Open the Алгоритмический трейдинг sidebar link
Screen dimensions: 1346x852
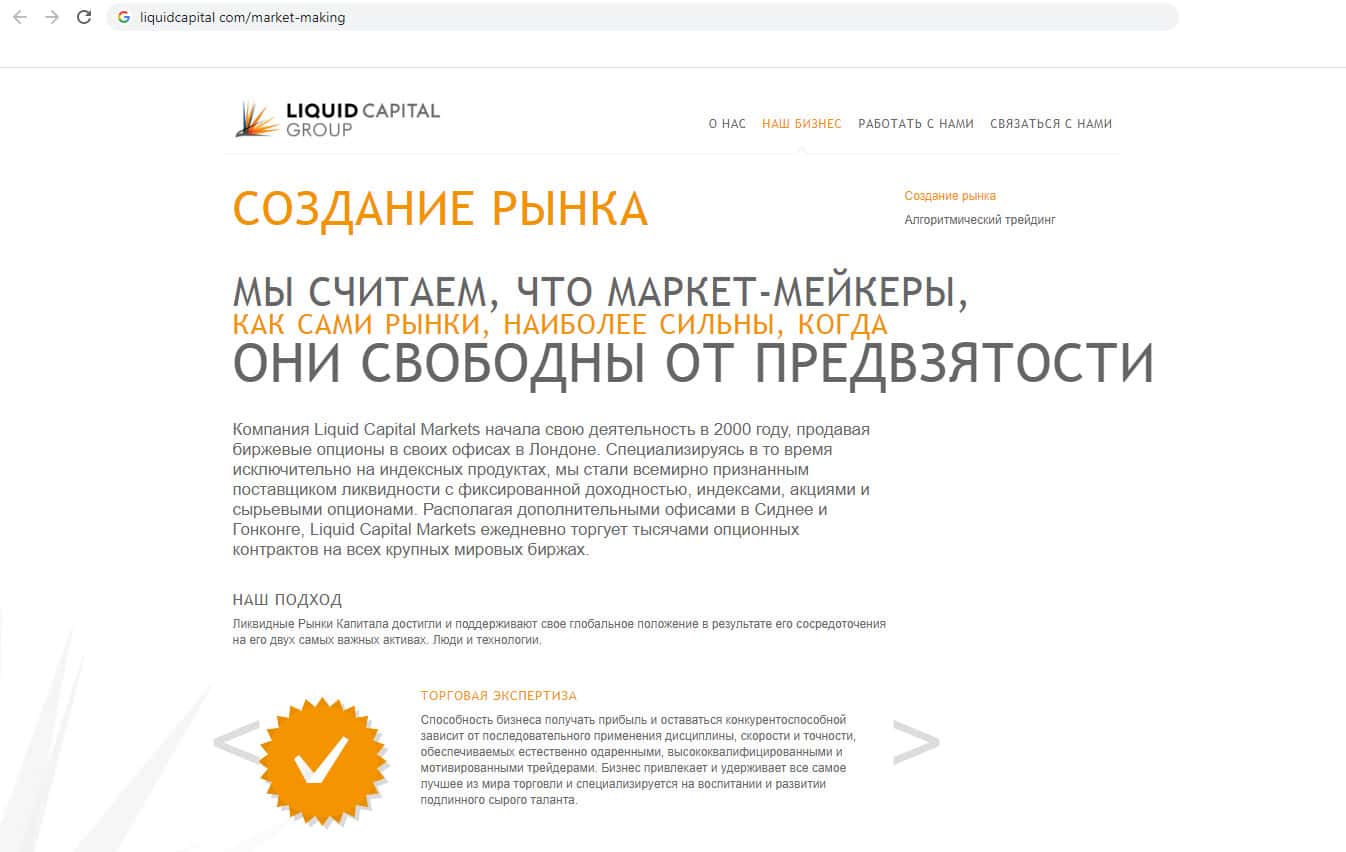[980, 220]
